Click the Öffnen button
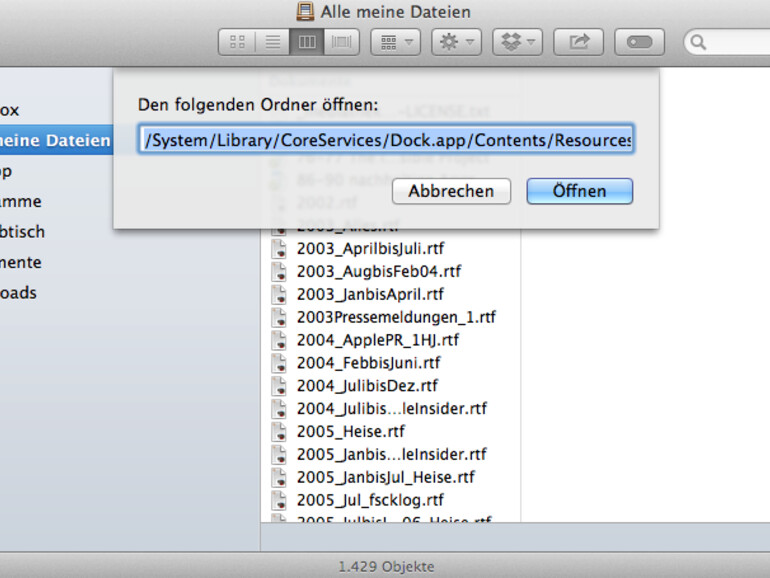 click(x=579, y=191)
